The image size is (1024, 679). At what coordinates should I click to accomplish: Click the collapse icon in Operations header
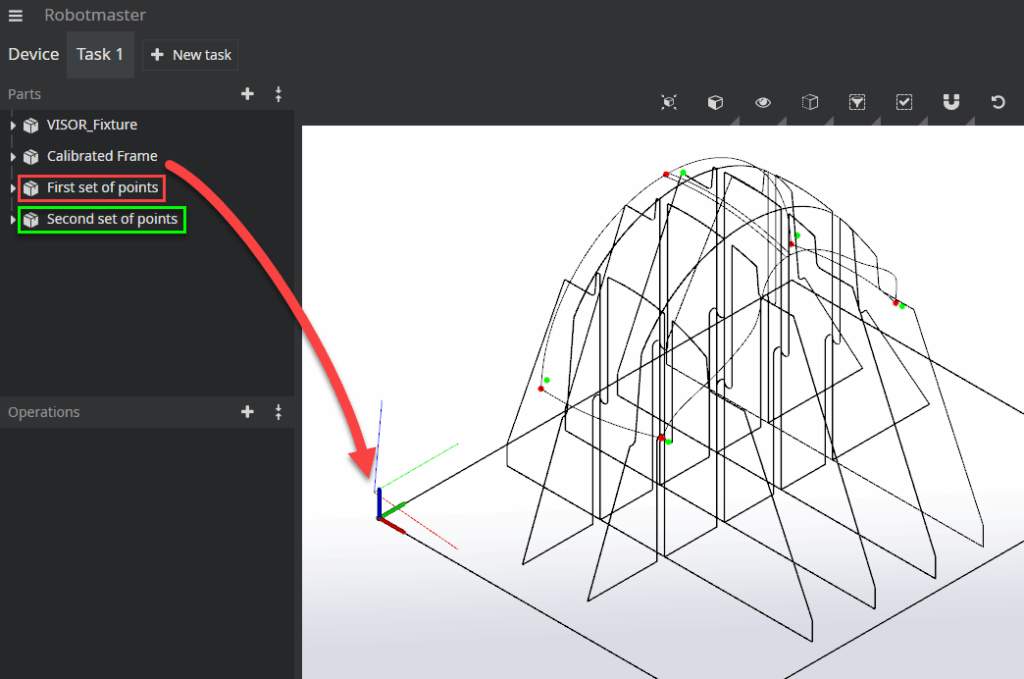tap(278, 412)
